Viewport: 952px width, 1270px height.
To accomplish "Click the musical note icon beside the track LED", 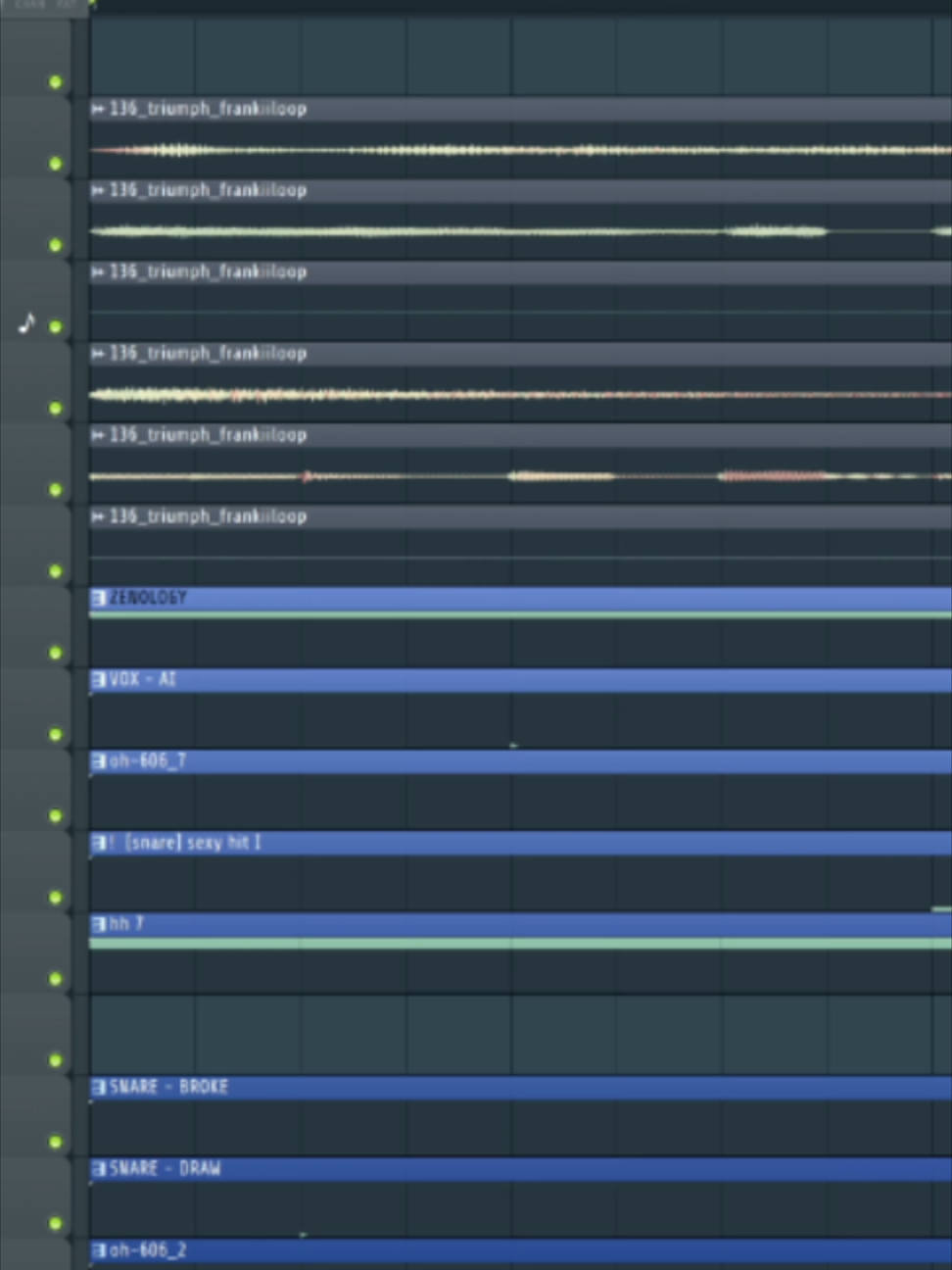I will tap(27, 322).
